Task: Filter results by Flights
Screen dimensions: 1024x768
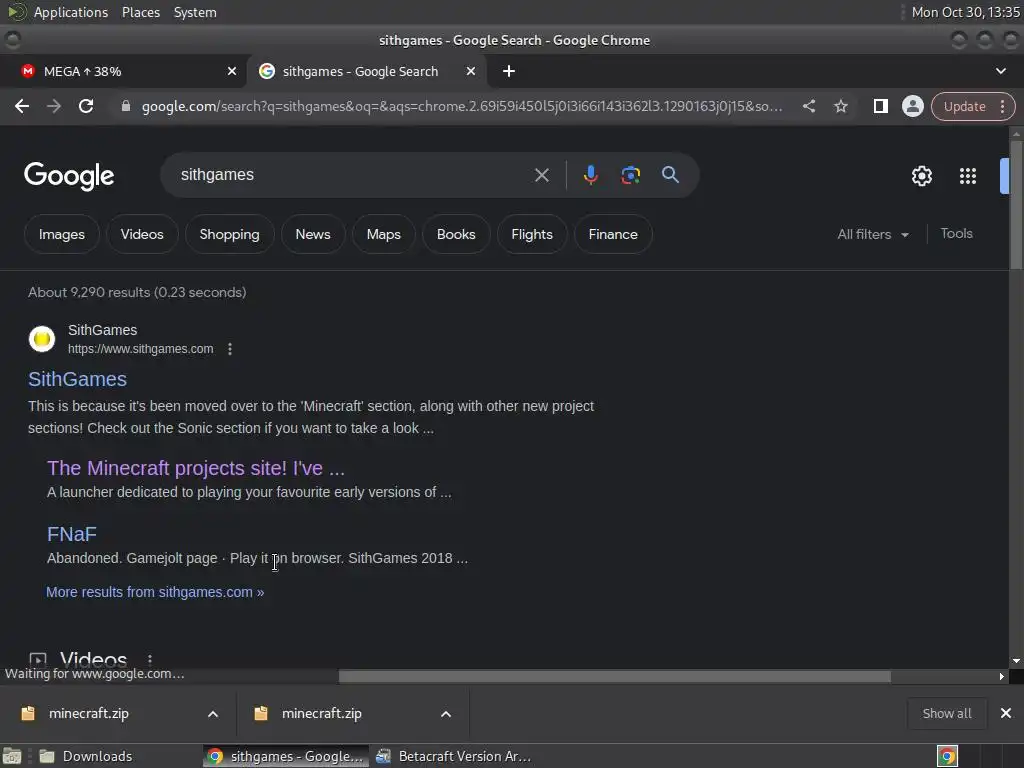Action: [x=532, y=234]
